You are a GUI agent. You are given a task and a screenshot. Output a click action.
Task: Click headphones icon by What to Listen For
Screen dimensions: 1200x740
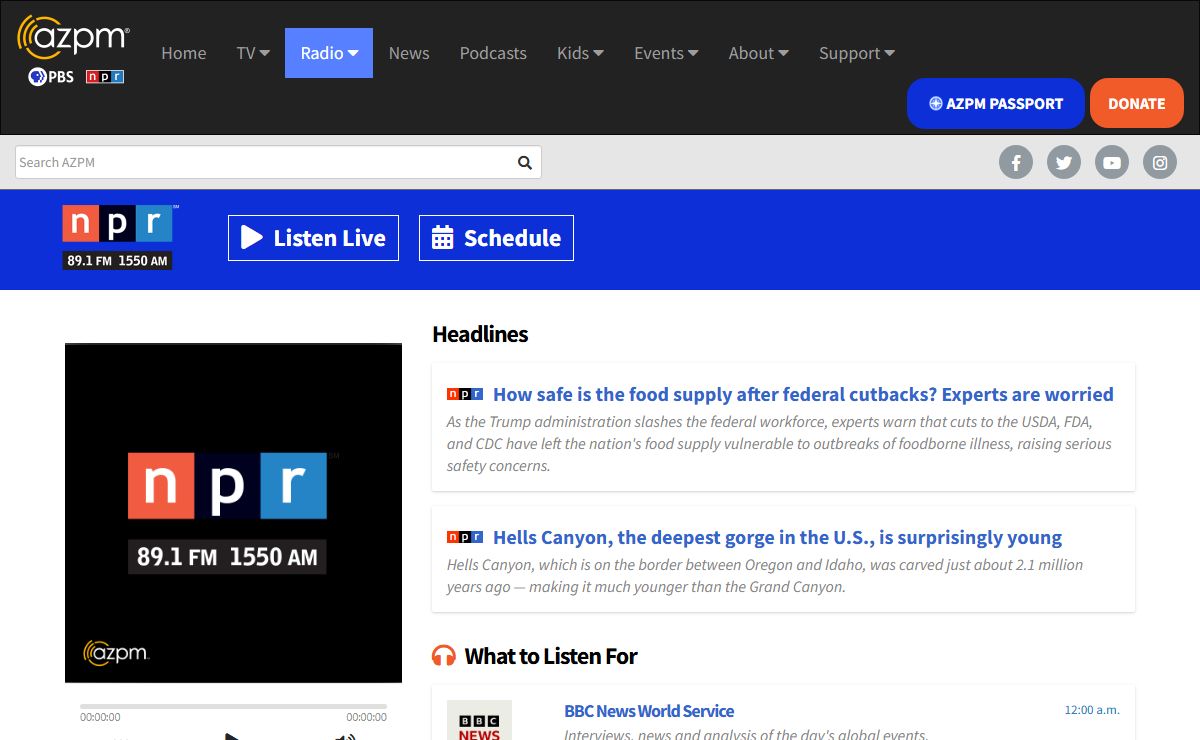(x=444, y=656)
